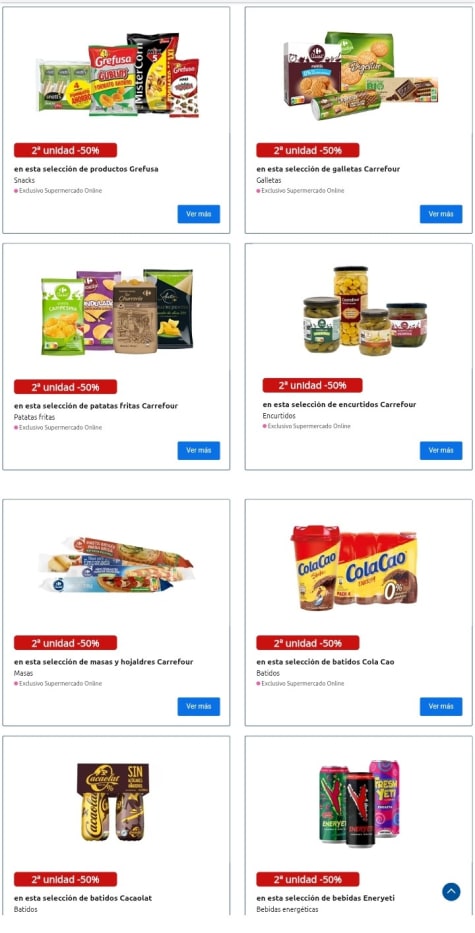Open Ver más for patatas fritas Carrefour
The height and width of the screenshot is (933, 475).
click(199, 450)
